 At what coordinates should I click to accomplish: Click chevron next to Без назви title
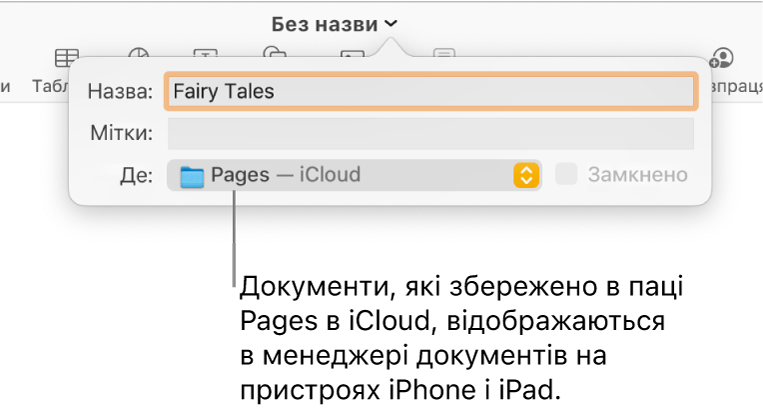pos(389,23)
